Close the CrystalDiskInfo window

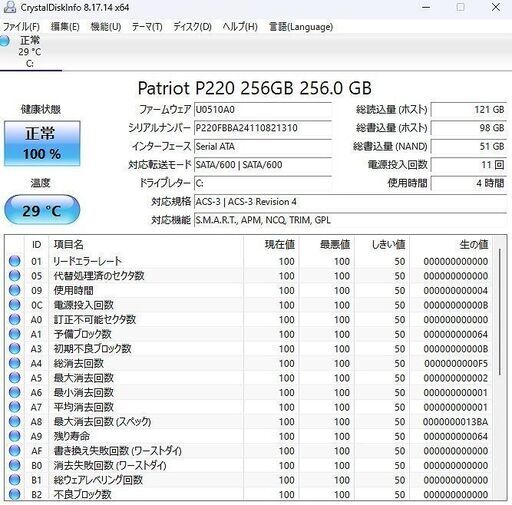pyautogui.click(x=496, y=7)
